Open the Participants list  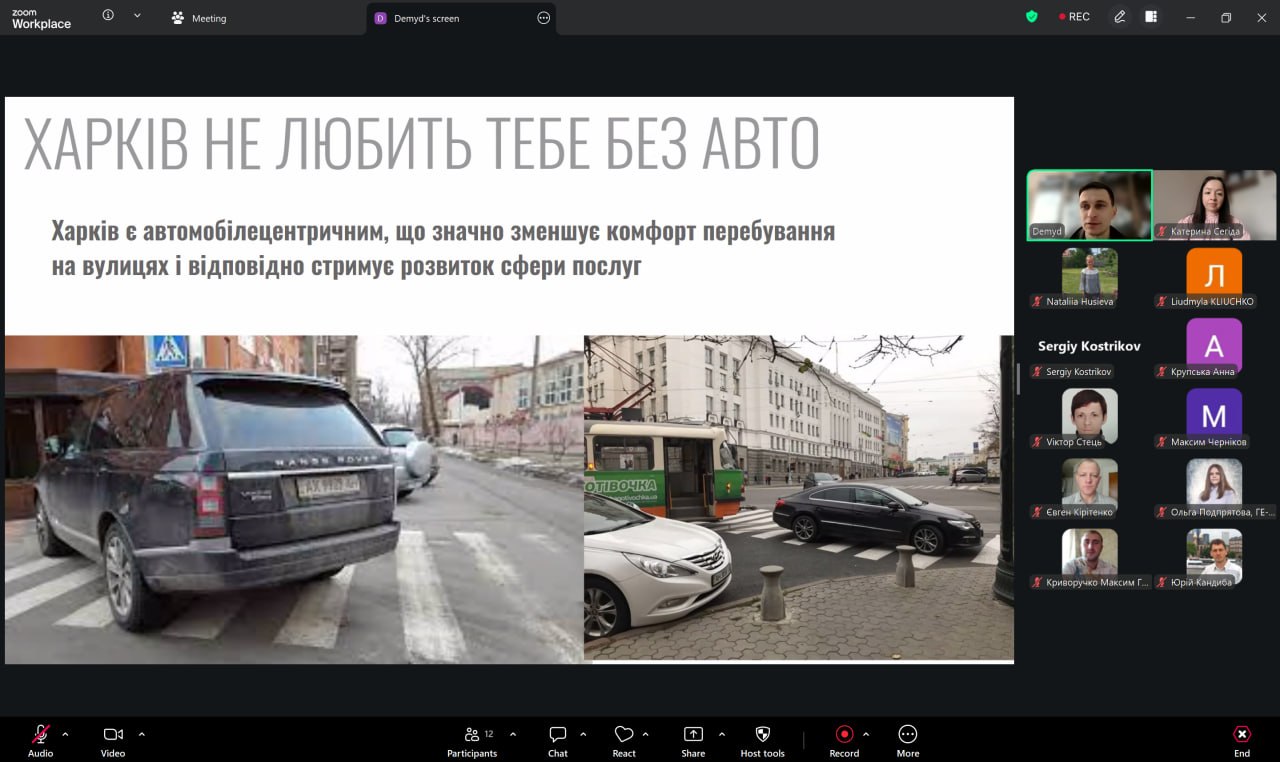tap(472, 740)
